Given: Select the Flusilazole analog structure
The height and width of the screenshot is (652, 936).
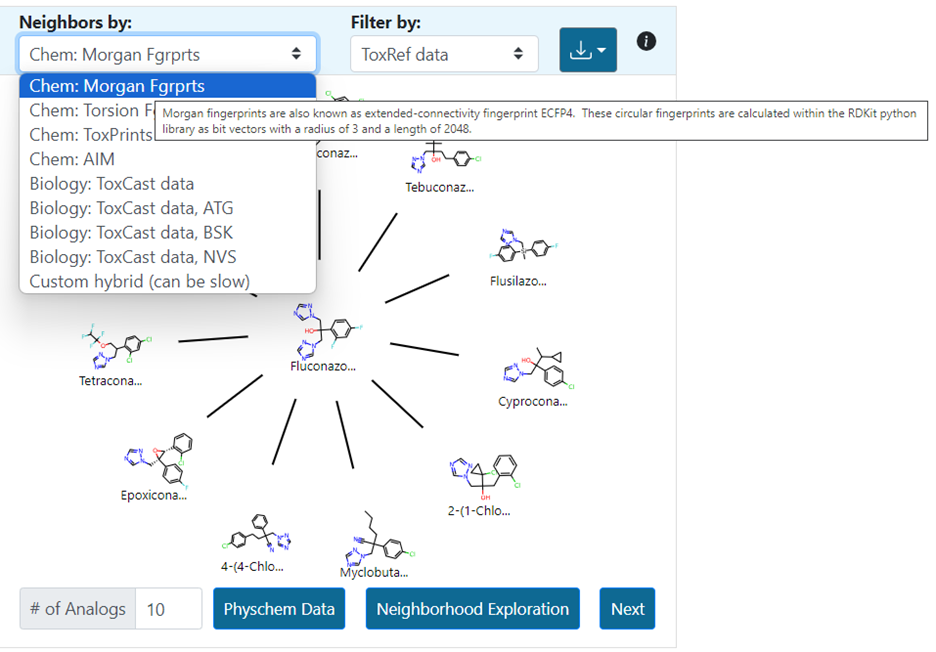Looking at the screenshot, I should [522, 246].
